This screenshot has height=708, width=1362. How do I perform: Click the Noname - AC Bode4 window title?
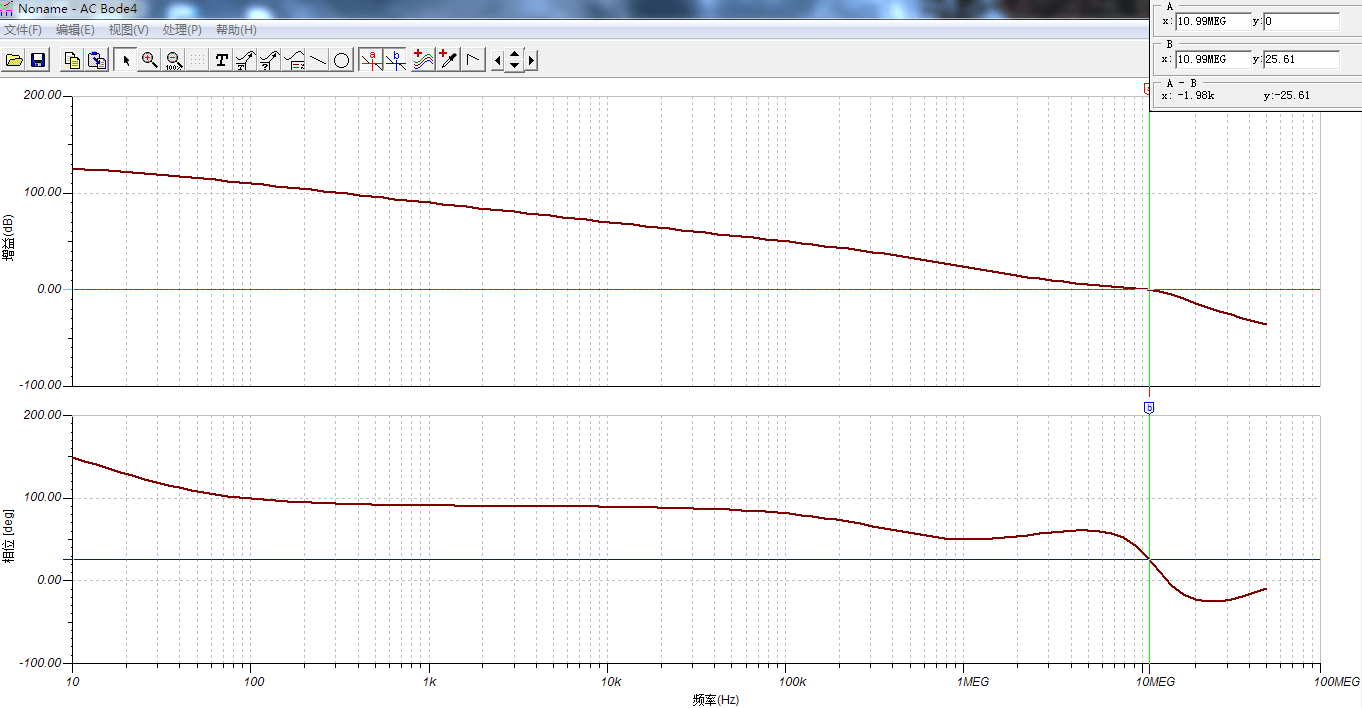(77, 8)
